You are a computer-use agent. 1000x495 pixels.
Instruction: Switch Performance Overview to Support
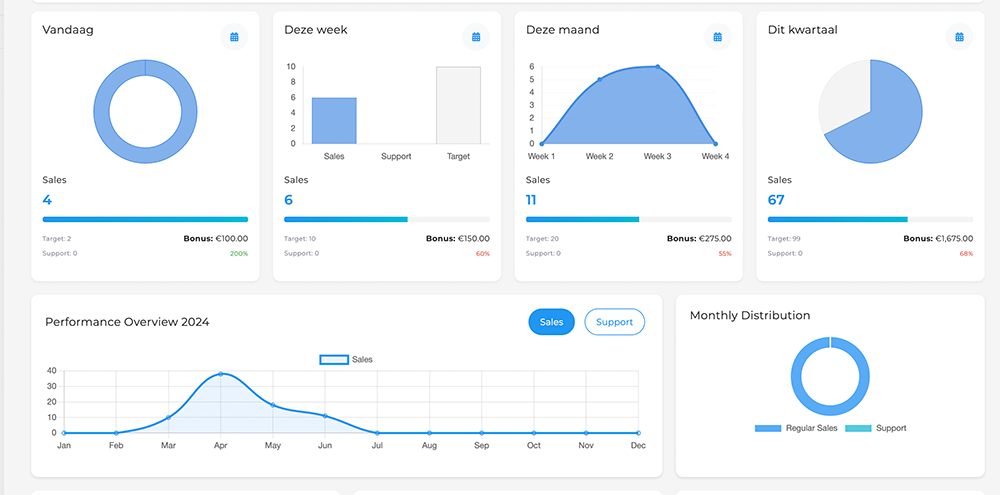click(614, 322)
